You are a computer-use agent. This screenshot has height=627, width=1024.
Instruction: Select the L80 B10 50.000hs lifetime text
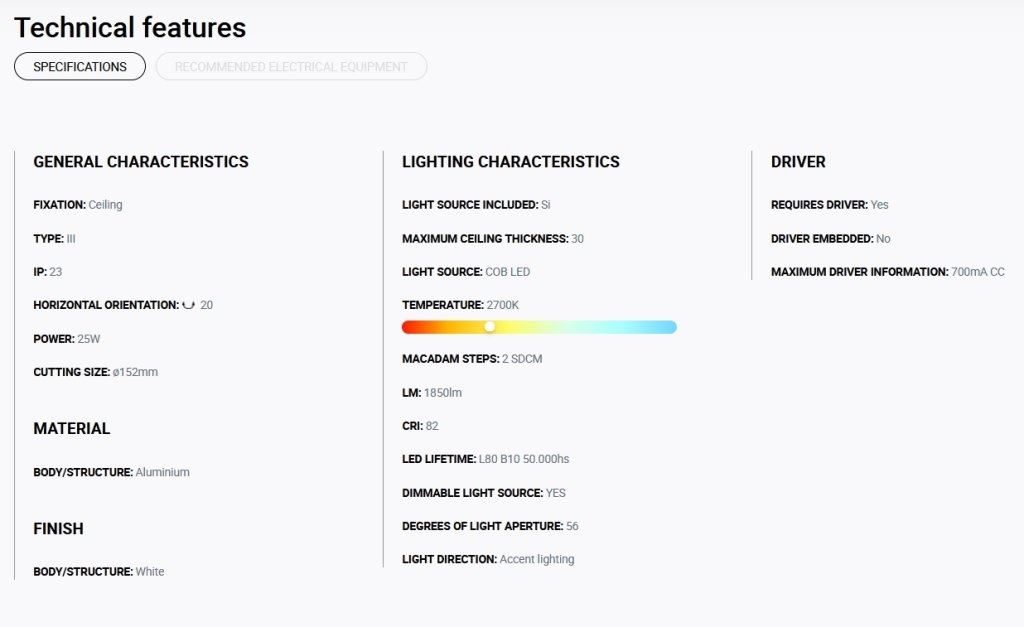(524, 459)
